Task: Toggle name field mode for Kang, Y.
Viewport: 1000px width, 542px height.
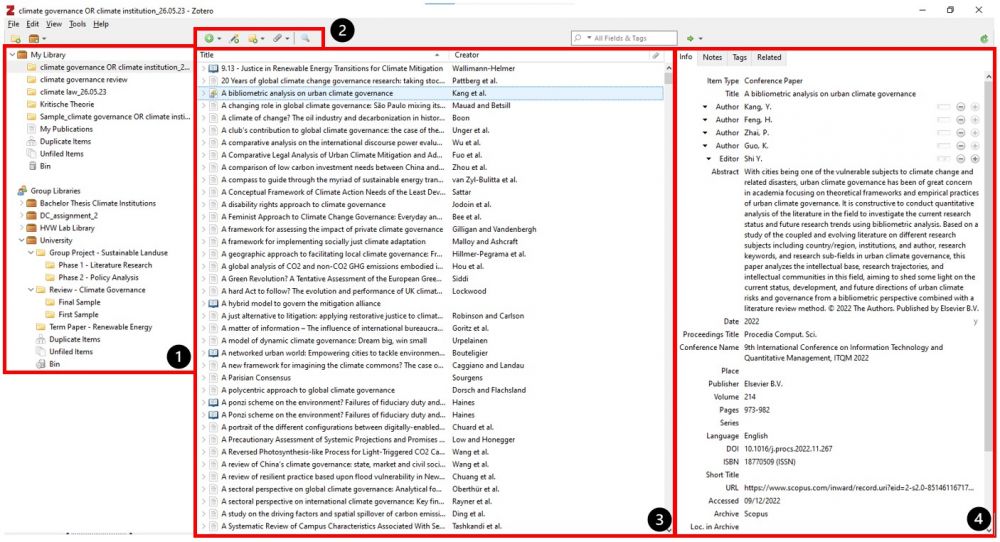Action: (x=943, y=107)
